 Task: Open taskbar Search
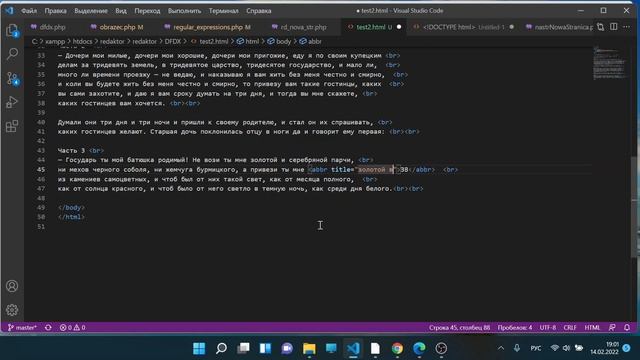point(221,348)
